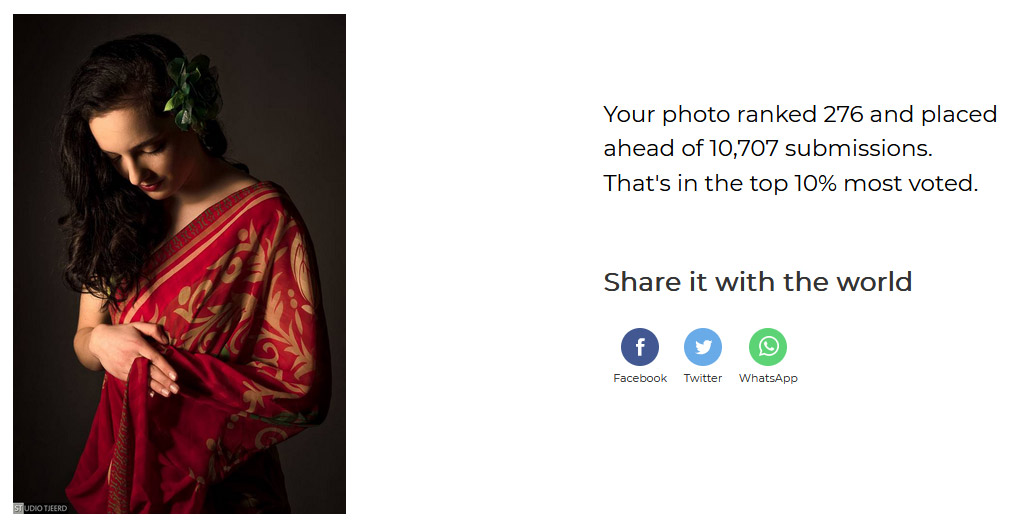
Task: Click the woman's face in the portrait
Action: pyautogui.click(x=140, y=152)
